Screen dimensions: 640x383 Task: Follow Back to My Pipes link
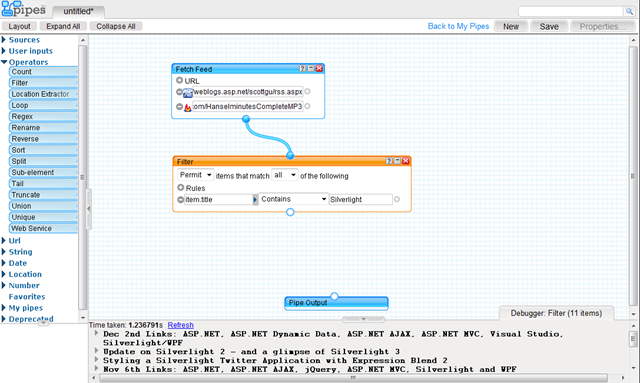click(458, 26)
